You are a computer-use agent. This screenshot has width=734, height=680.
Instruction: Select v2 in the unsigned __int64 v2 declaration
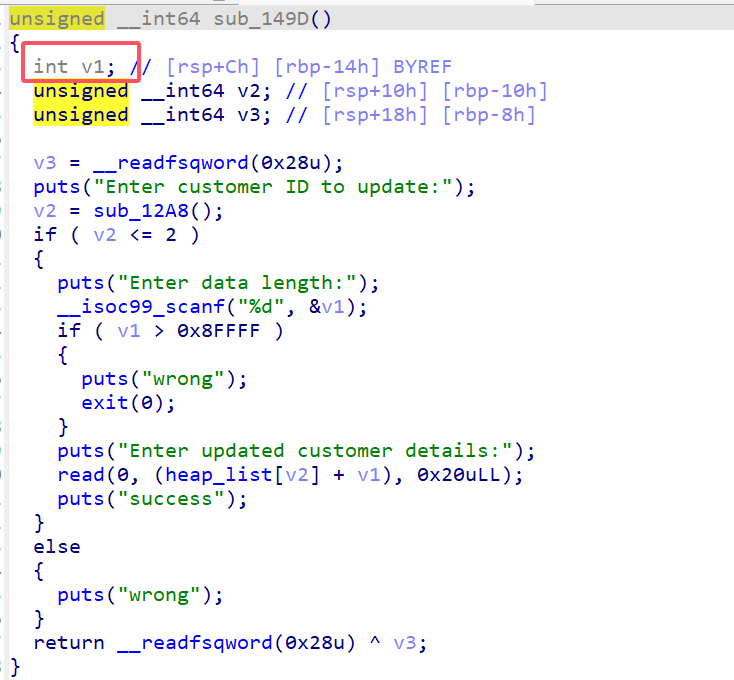tap(248, 91)
